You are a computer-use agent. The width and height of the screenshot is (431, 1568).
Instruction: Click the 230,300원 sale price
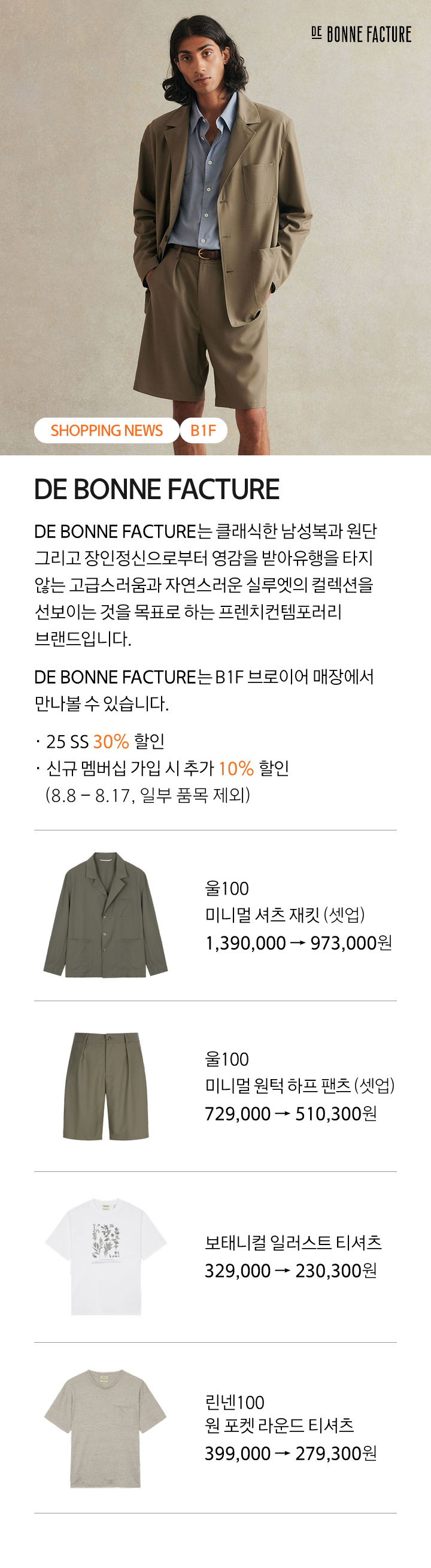pyautogui.click(x=336, y=1271)
